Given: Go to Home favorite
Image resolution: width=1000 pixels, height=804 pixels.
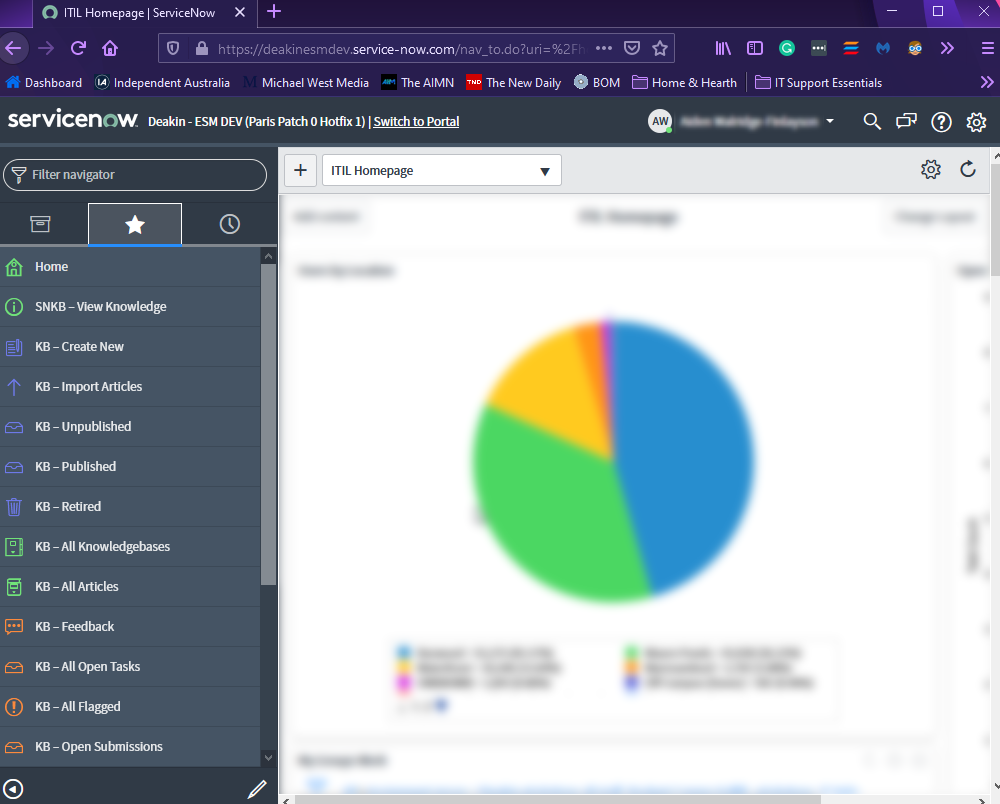Looking at the screenshot, I should pos(130,267).
